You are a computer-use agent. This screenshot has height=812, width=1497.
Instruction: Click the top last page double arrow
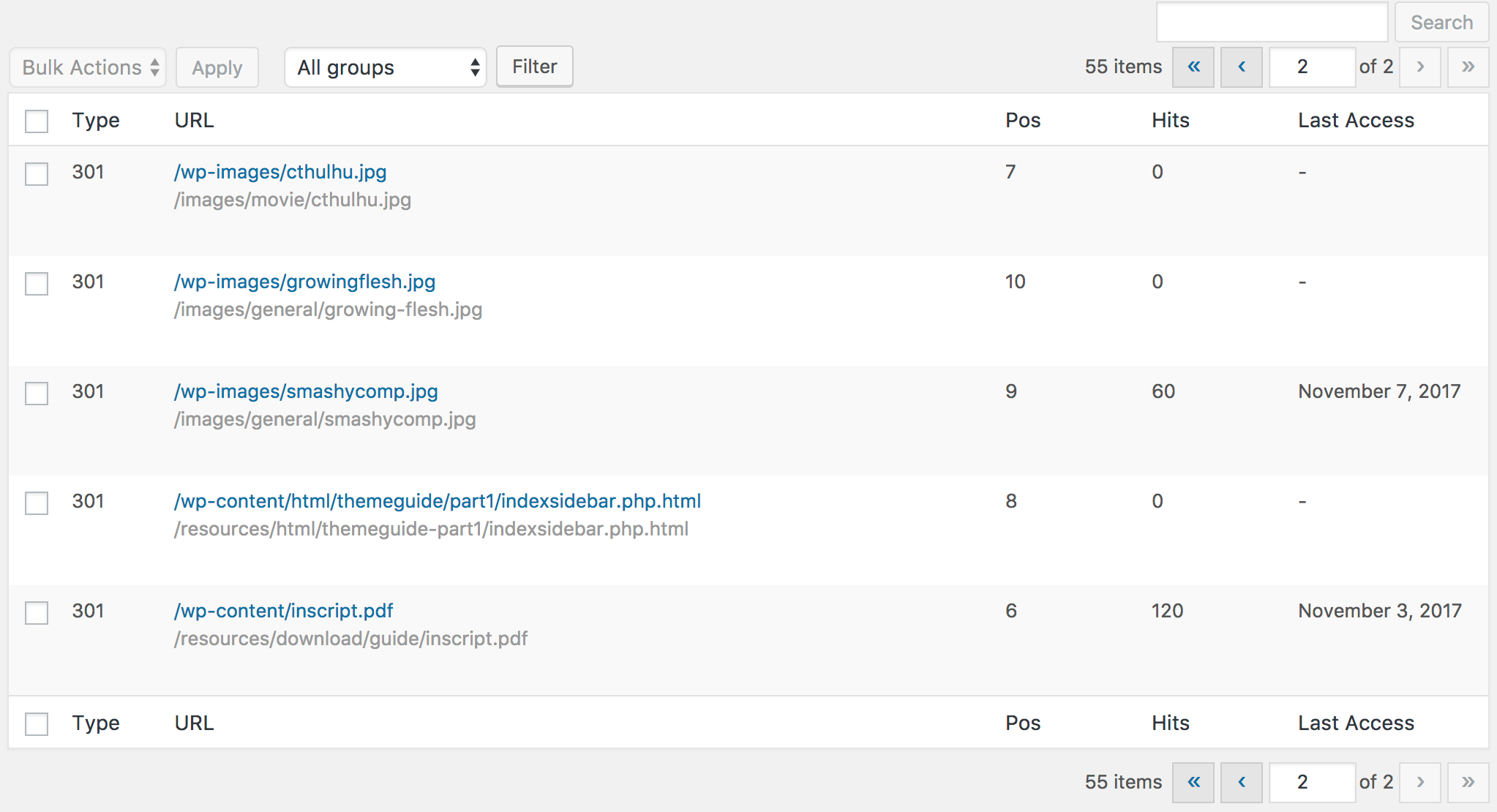pyautogui.click(x=1468, y=67)
